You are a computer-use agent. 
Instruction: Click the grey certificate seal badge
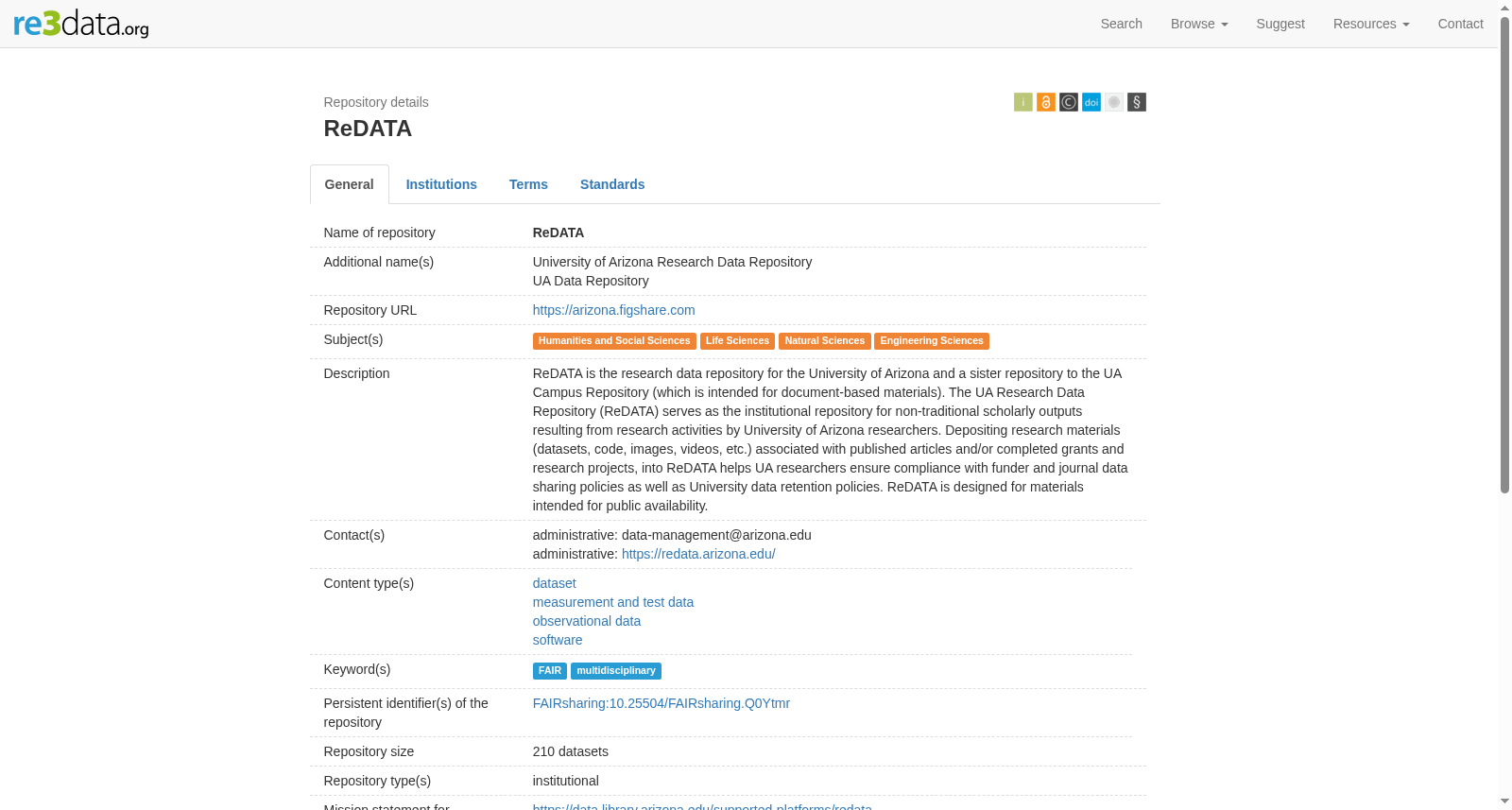1113,102
